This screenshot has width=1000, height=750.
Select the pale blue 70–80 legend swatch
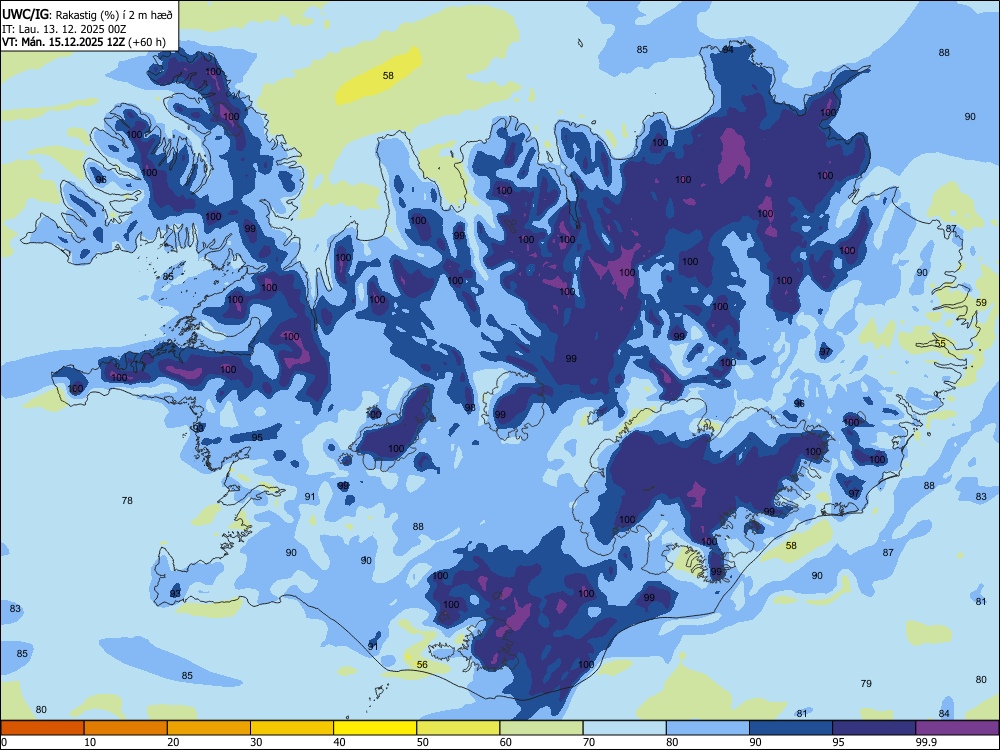point(625,728)
